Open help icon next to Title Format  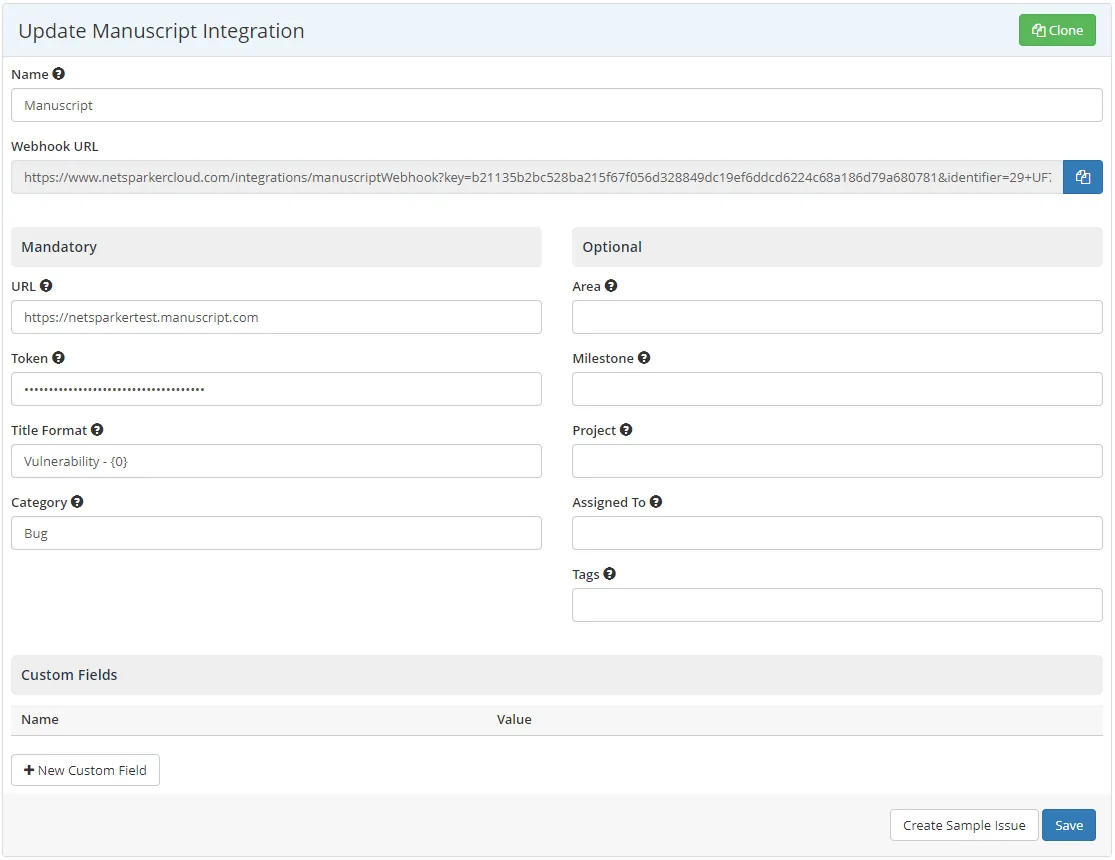click(97, 430)
